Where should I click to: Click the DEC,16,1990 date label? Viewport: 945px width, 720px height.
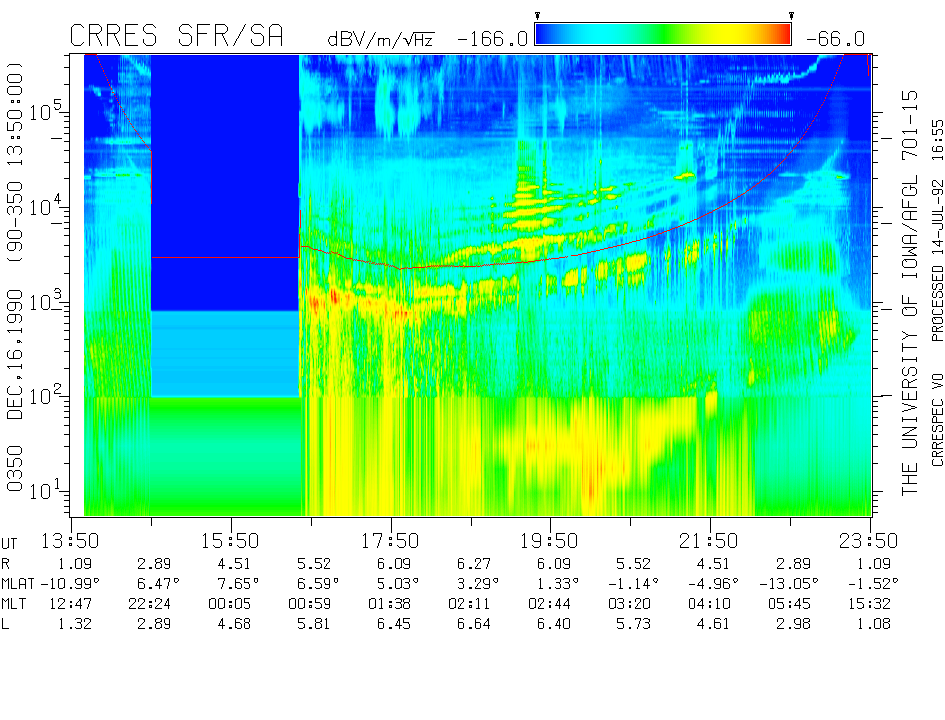[14, 354]
